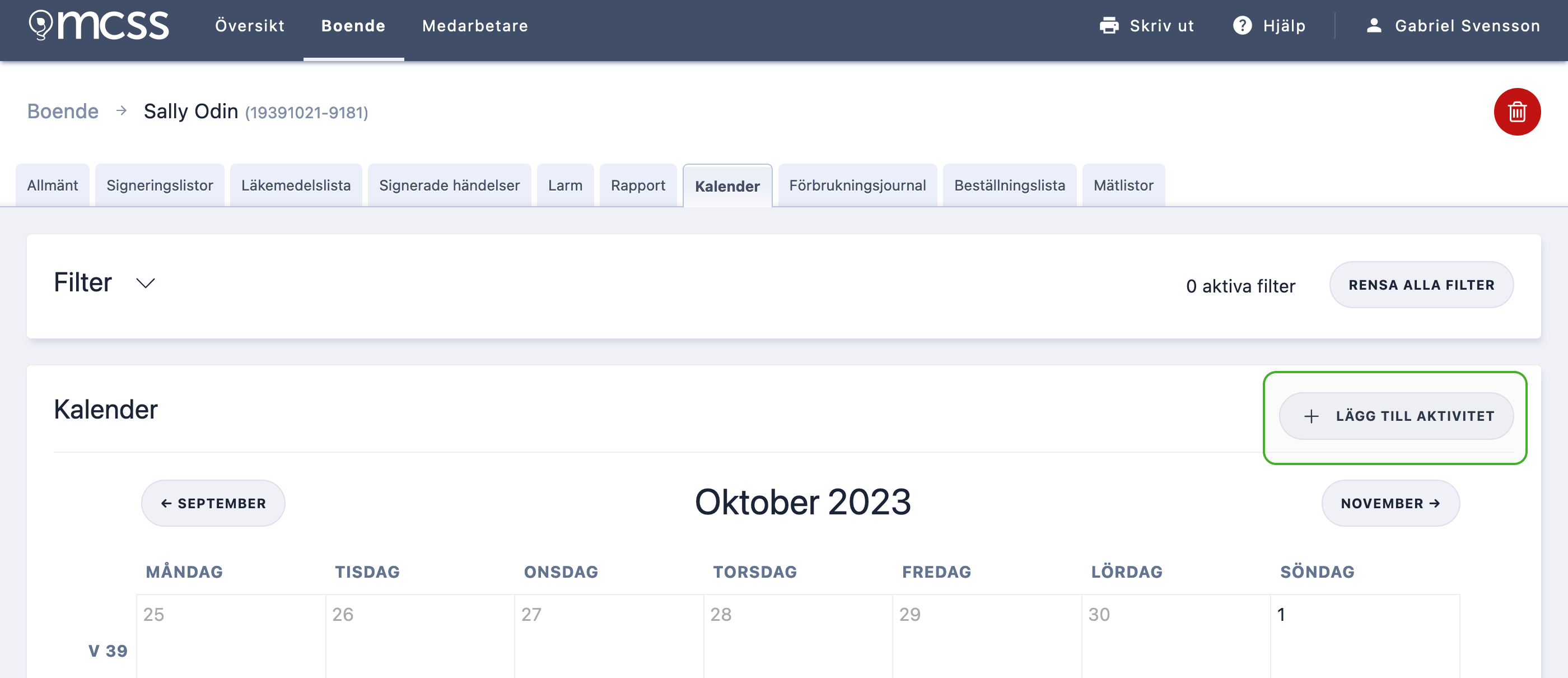The height and width of the screenshot is (678, 1568).
Task: Select the Kalender tab
Action: click(x=727, y=186)
